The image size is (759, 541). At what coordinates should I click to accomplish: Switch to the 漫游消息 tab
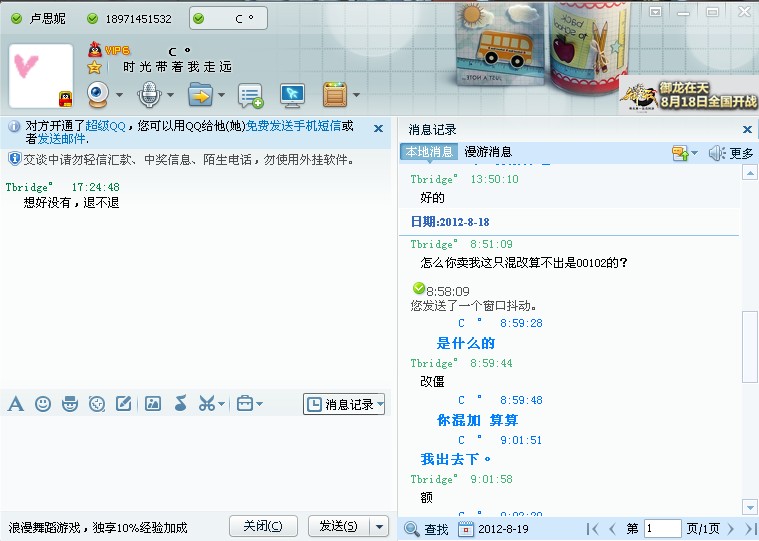(488, 152)
